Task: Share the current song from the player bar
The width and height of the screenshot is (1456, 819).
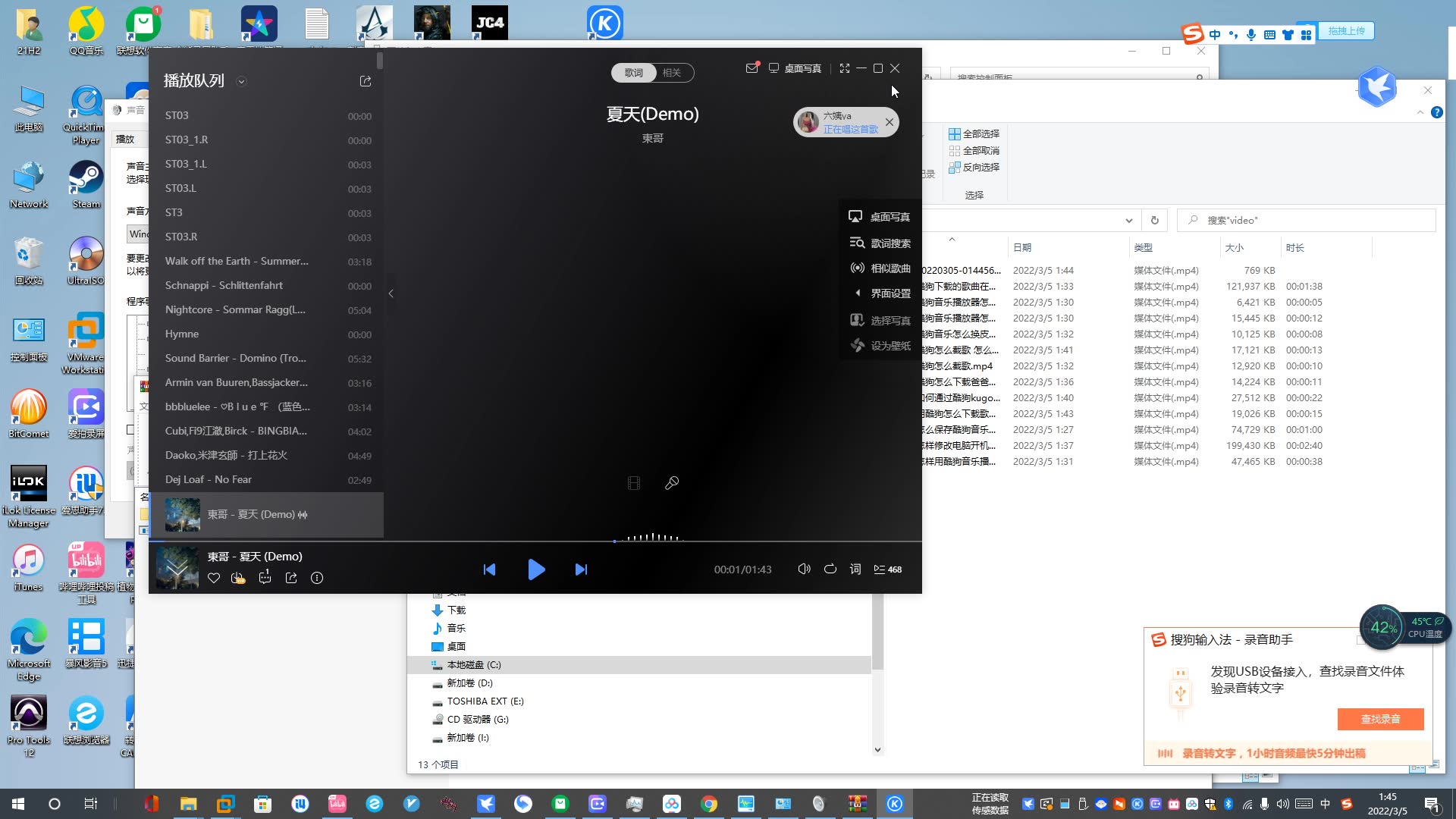Action: 291,579
